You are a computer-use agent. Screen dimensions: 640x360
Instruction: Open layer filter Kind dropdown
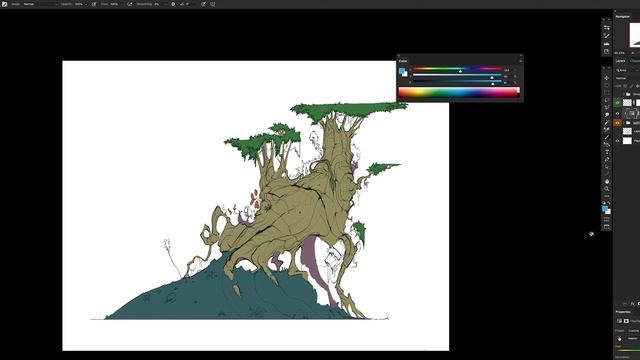pos(627,70)
